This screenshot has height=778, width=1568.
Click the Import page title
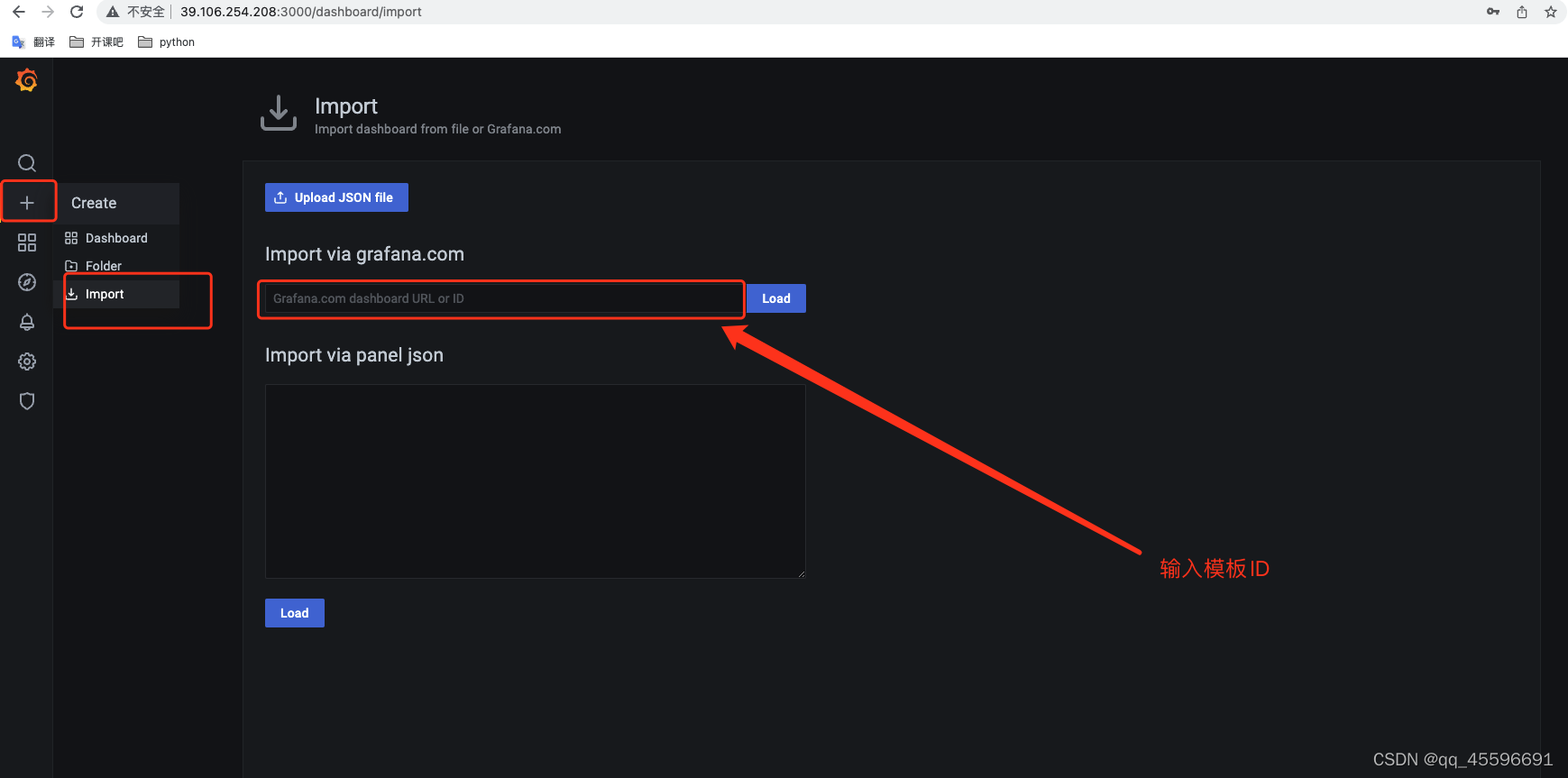click(346, 106)
